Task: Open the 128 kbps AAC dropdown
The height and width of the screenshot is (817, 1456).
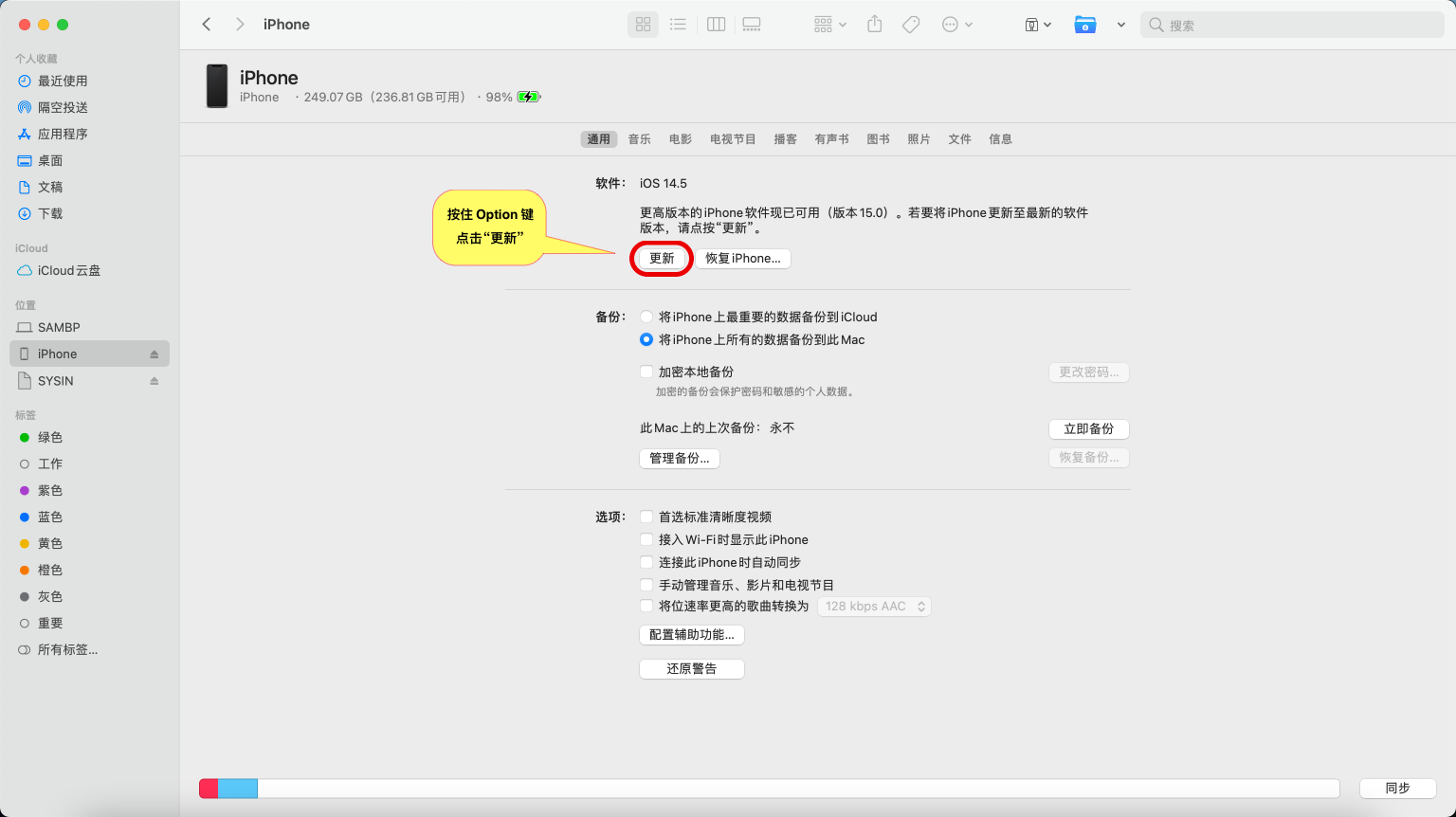Action: (874, 607)
